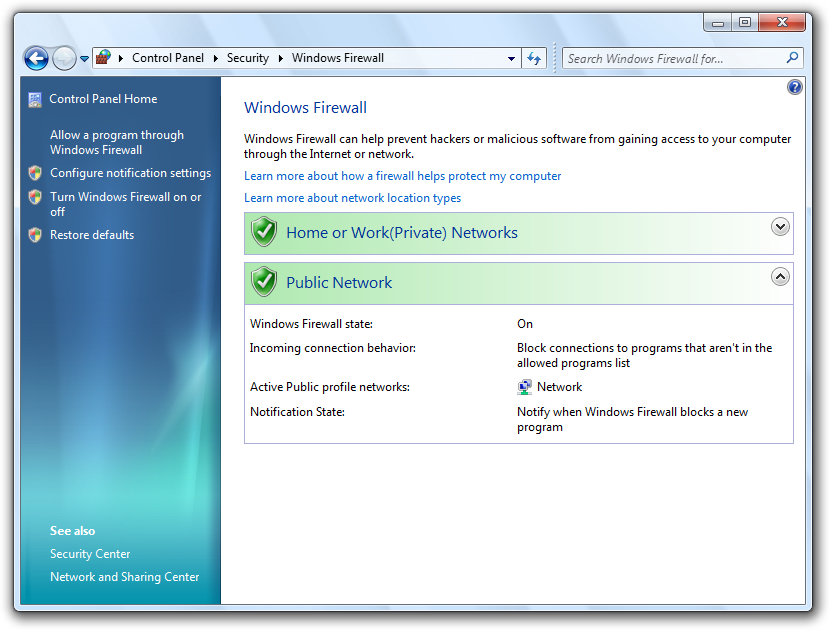Click the Network icon under active public networks
The width and height of the screenshot is (832, 632).
pyautogui.click(x=524, y=387)
